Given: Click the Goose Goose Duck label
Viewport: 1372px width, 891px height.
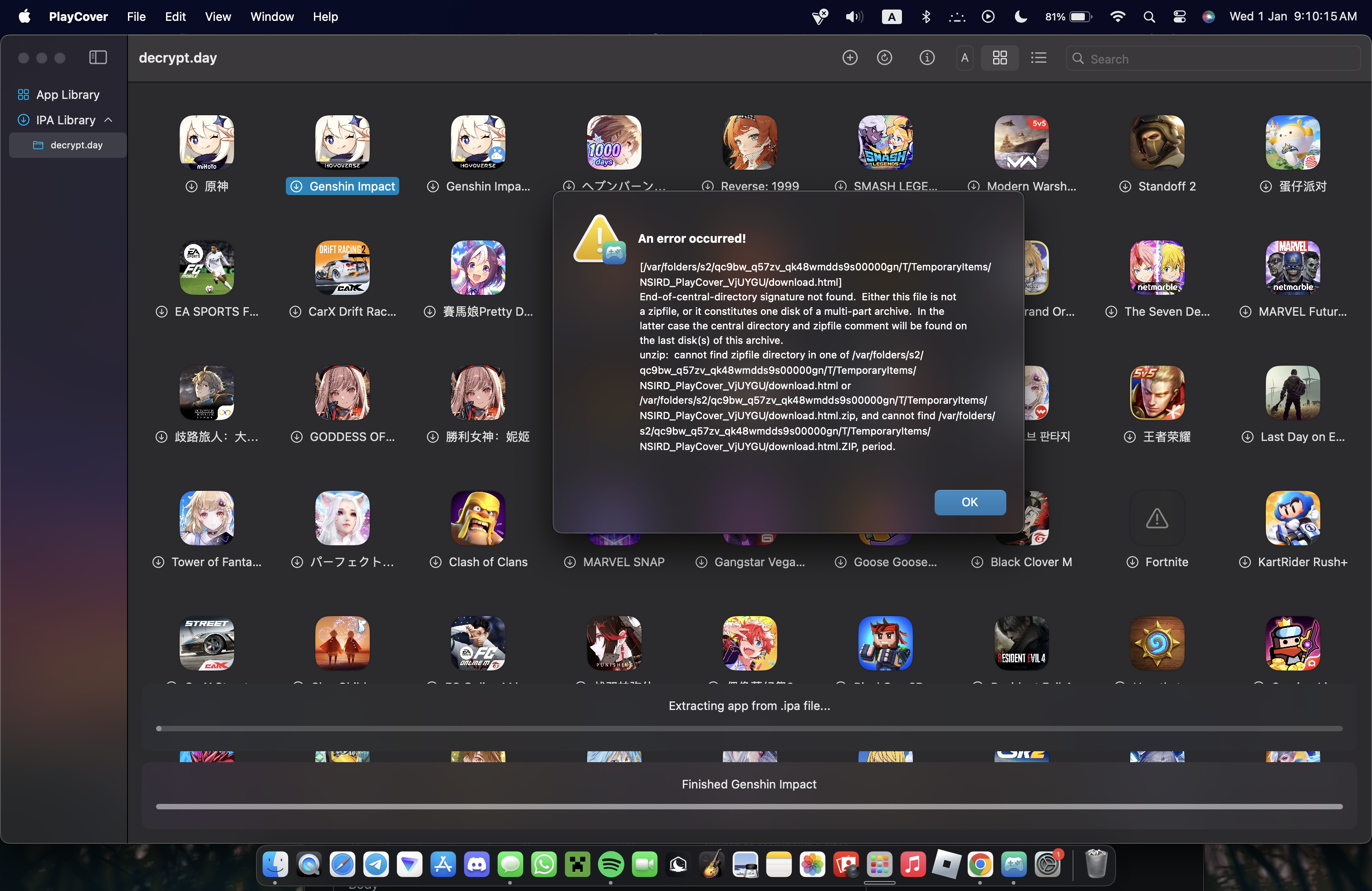Looking at the screenshot, I should click(895, 562).
